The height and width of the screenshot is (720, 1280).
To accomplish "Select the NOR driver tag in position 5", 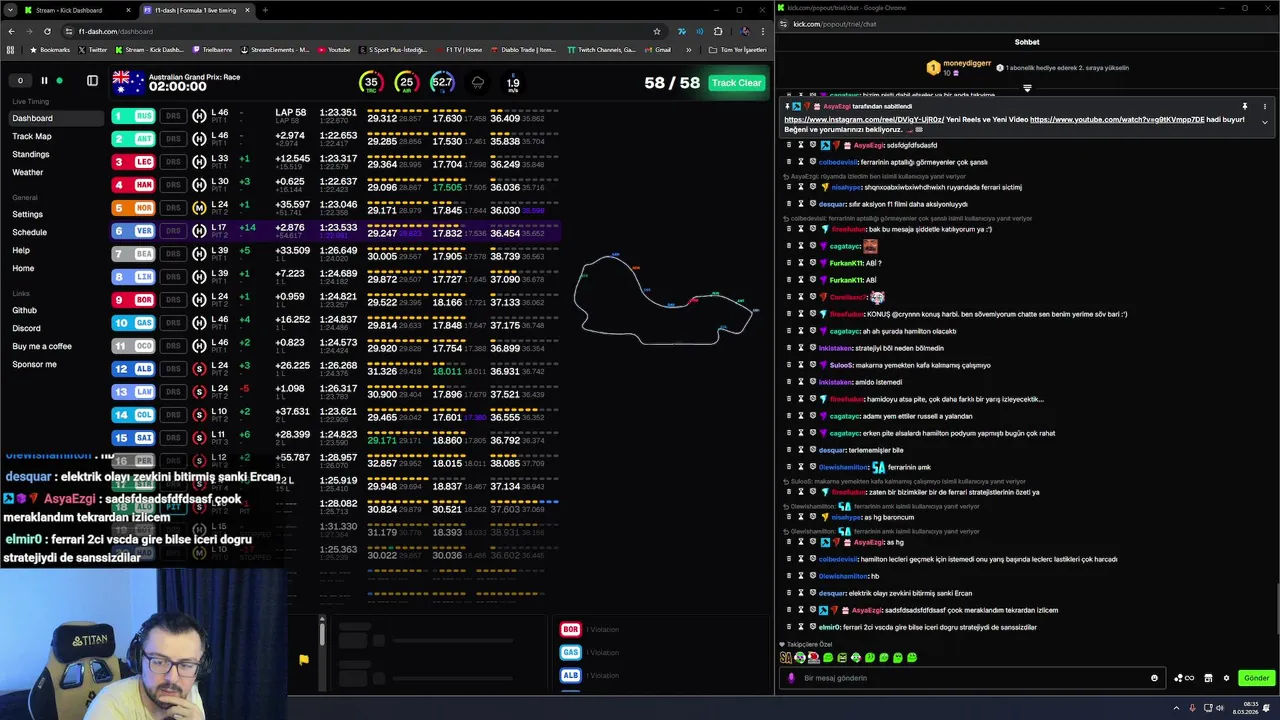I will click(x=133, y=208).
